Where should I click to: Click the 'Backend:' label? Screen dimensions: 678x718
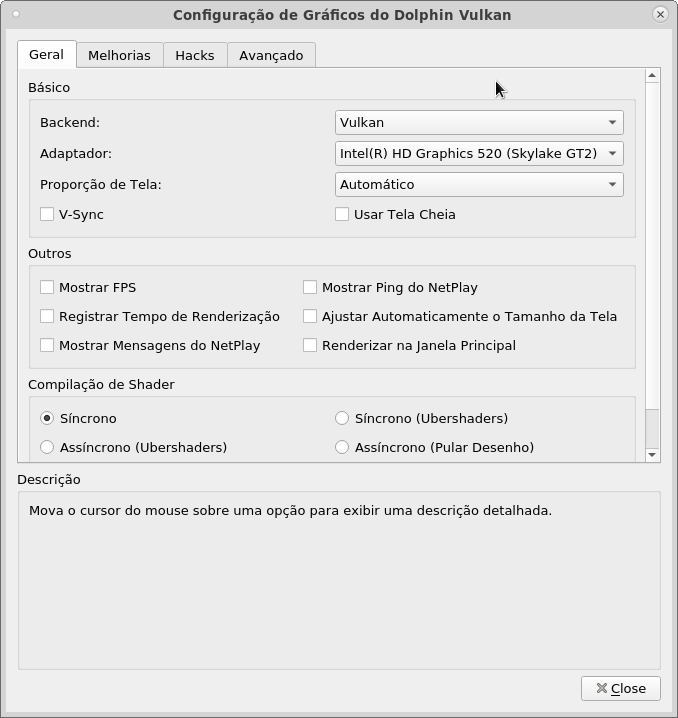(x=70, y=123)
